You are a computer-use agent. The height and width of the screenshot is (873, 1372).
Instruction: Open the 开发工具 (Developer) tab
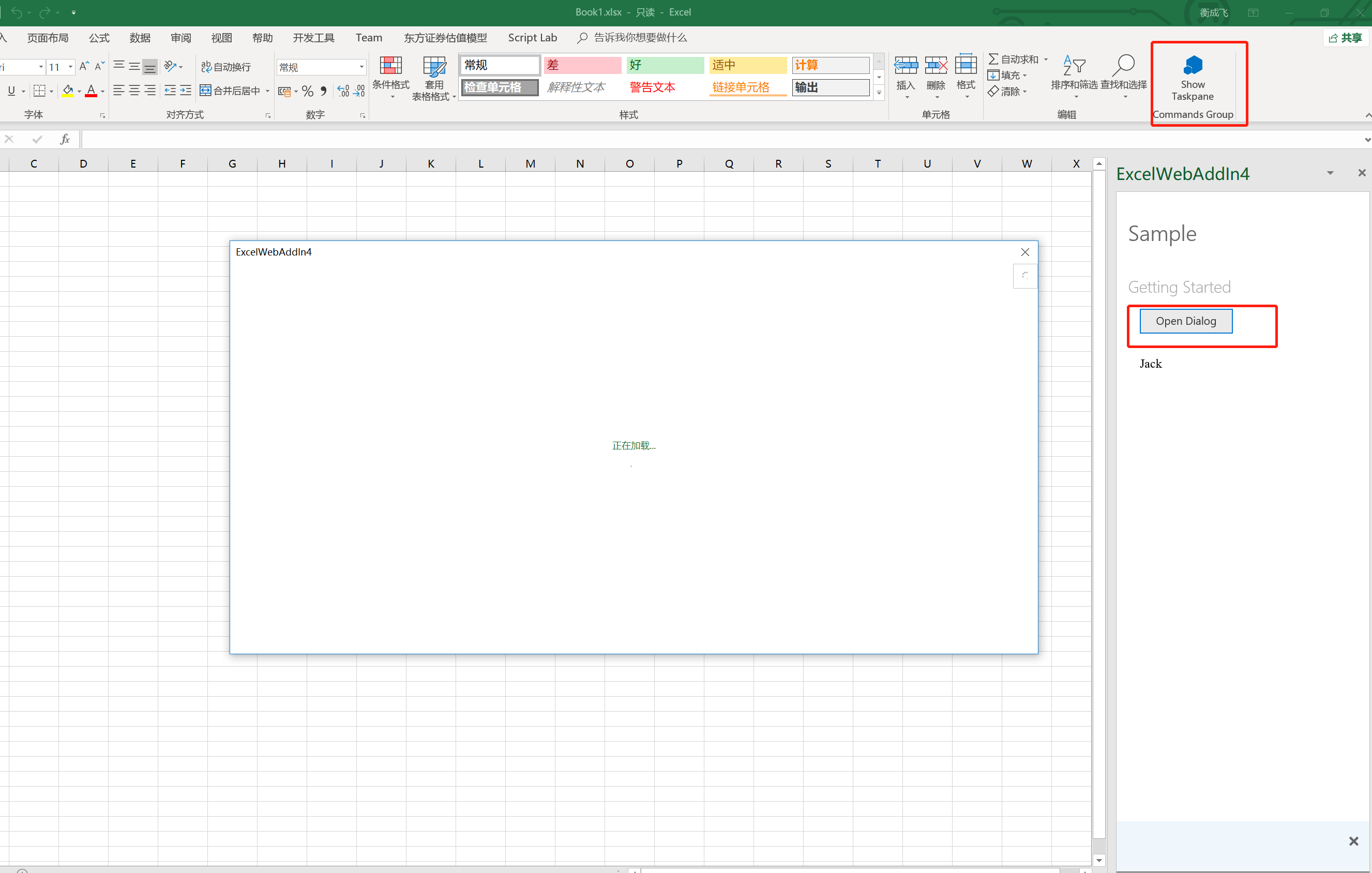[313, 38]
